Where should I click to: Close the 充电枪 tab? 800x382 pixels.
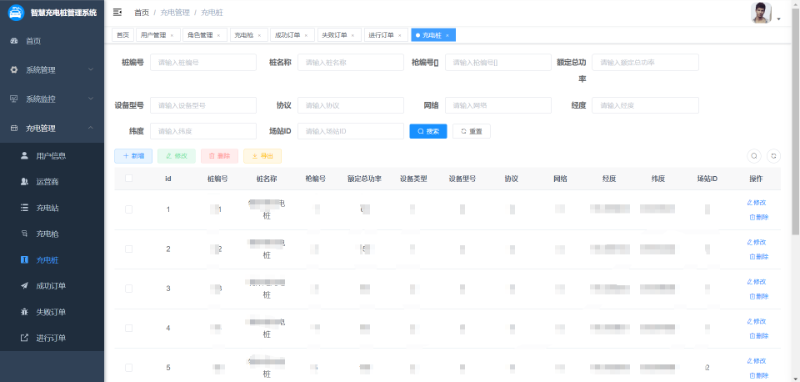tap(259, 35)
